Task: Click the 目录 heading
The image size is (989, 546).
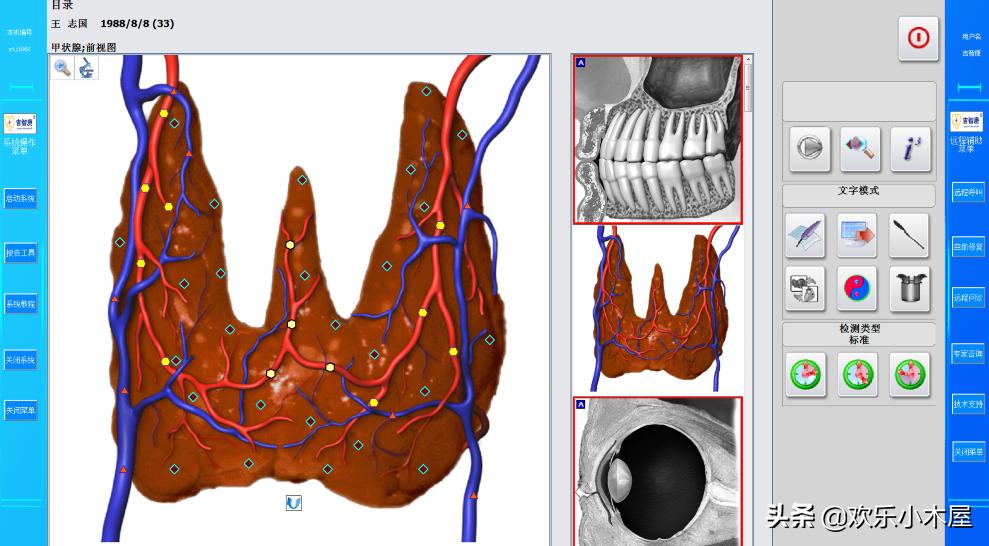Action: [62, 4]
